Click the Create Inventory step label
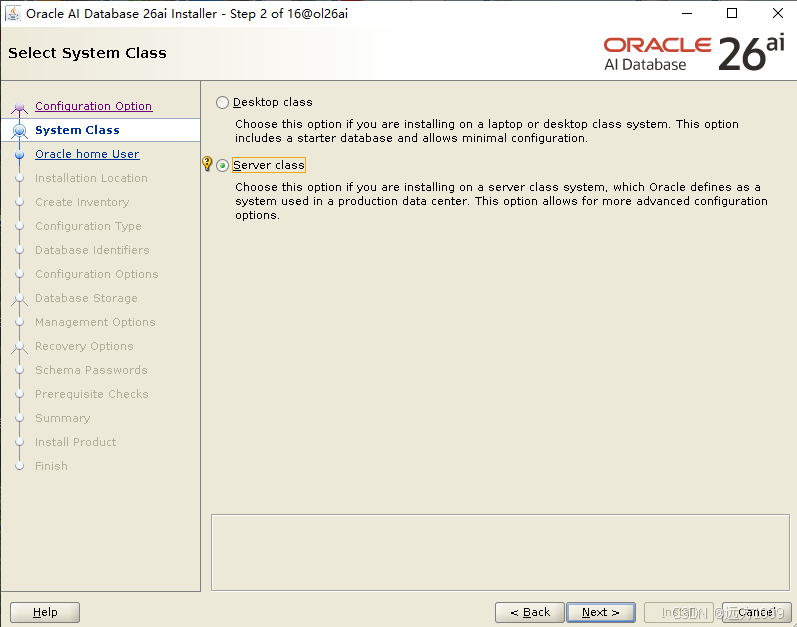The width and height of the screenshot is (797, 627). coord(82,202)
